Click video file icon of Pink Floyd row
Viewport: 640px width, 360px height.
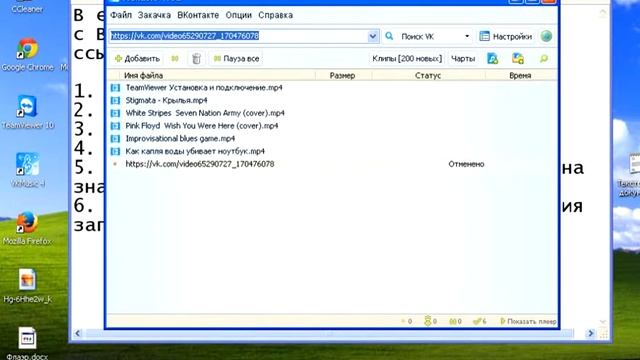pyautogui.click(x=116, y=126)
